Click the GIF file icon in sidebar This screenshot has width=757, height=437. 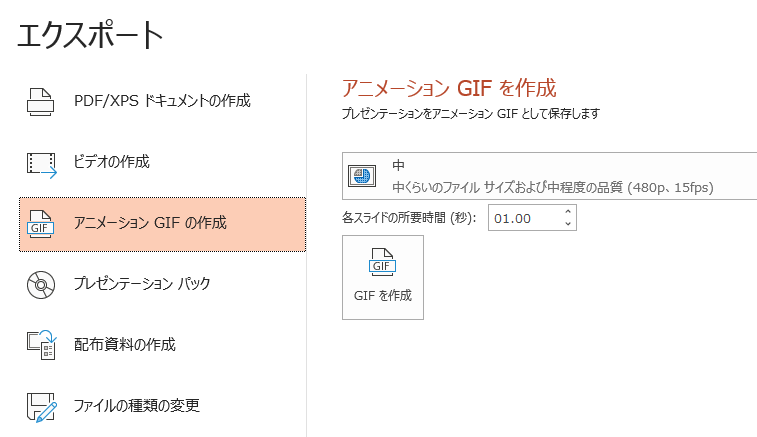pos(40,225)
